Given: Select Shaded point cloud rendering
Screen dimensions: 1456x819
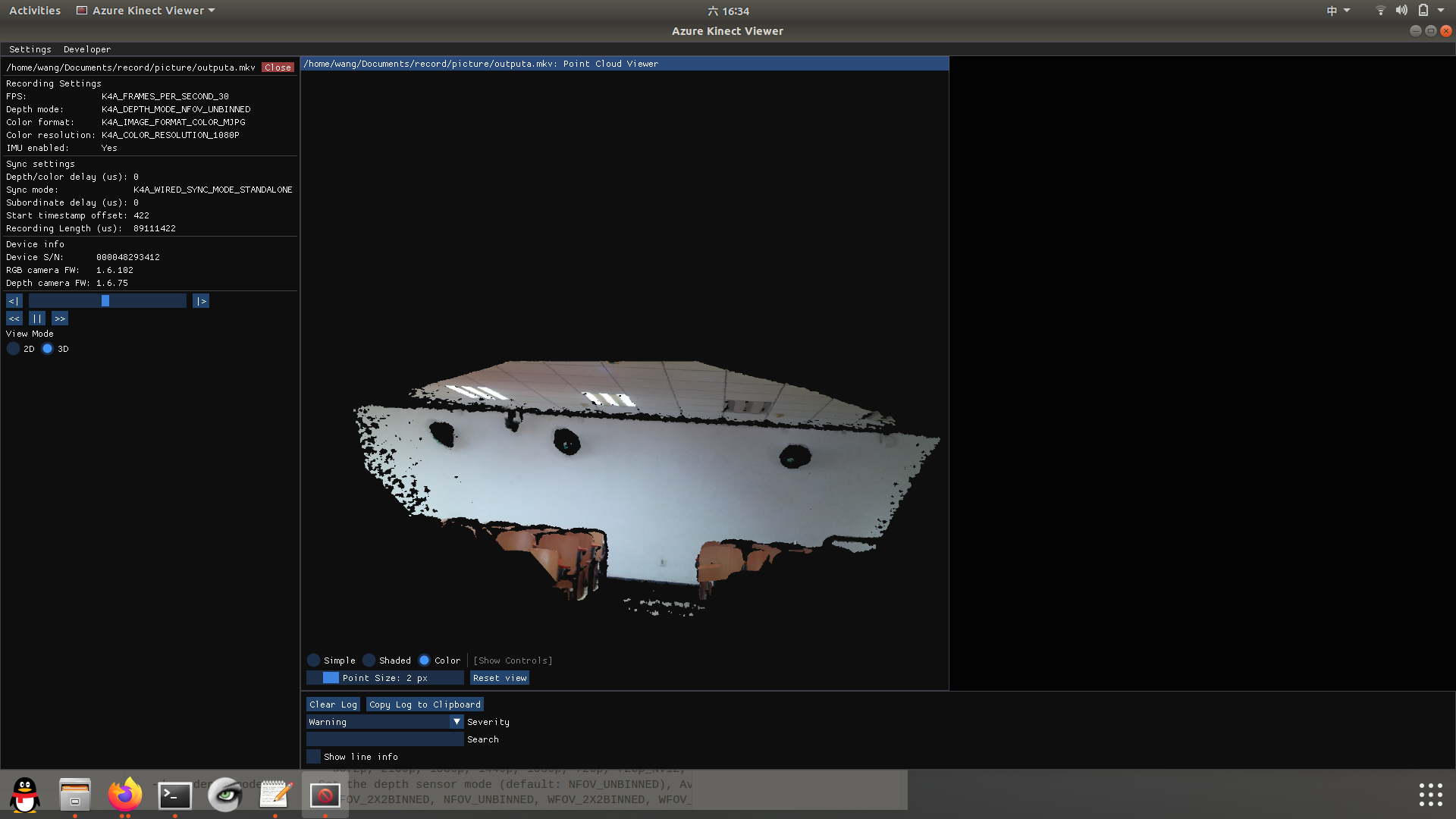Looking at the screenshot, I should point(369,660).
